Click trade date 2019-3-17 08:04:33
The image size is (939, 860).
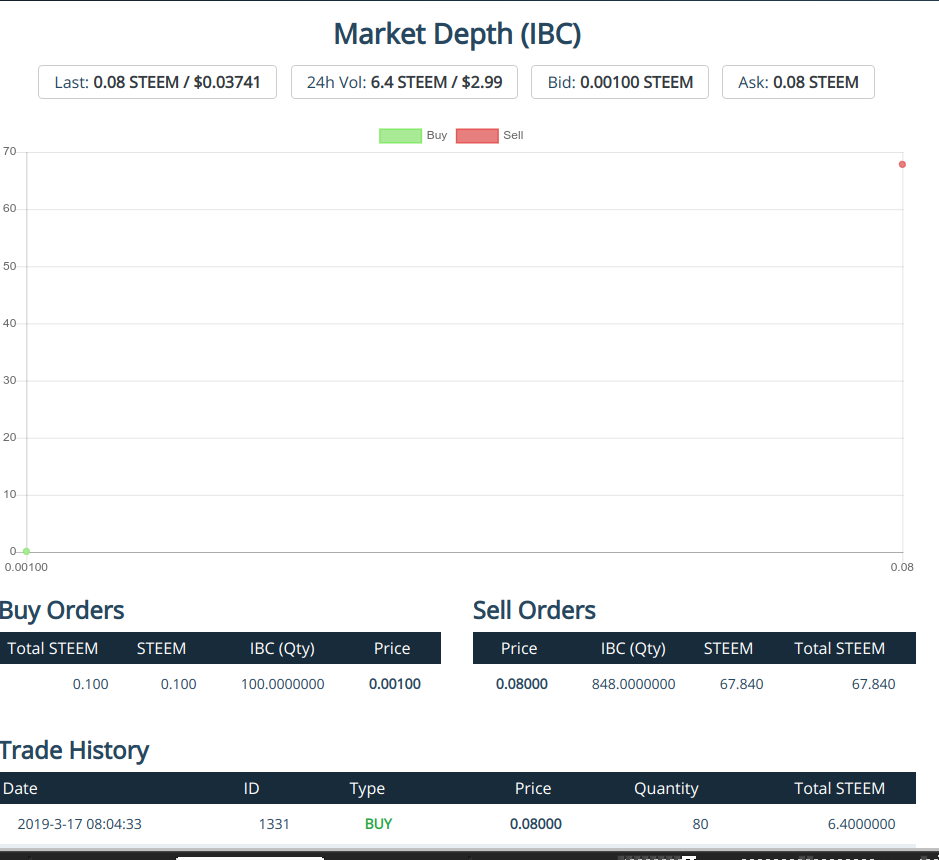(80, 824)
